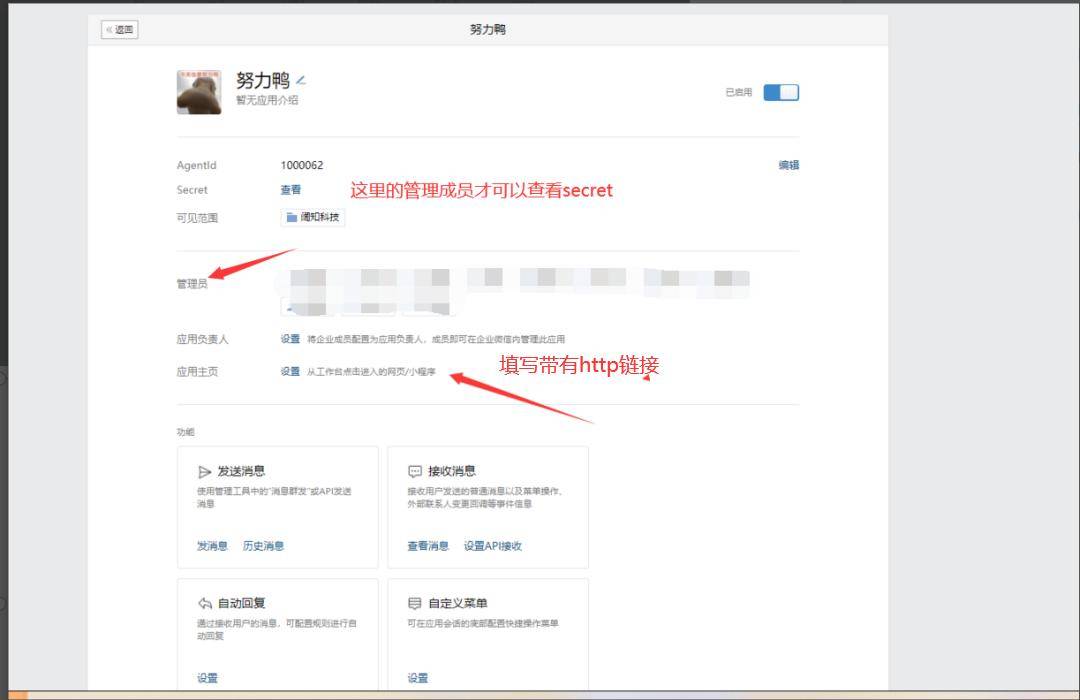Image resolution: width=1080 pixels, height=700 pixels.
Task: Click the 自定义菜单 menu icon
Action: click(415, 603)
